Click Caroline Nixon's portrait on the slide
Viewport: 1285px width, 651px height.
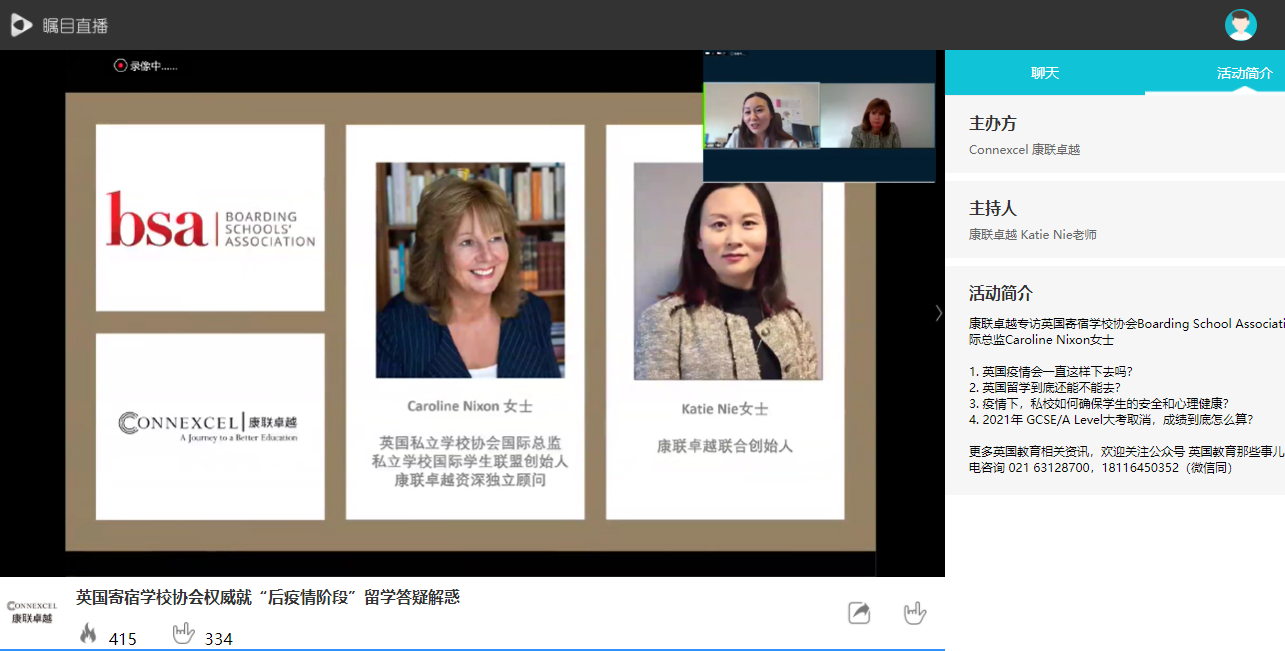(x=469, y=270)
